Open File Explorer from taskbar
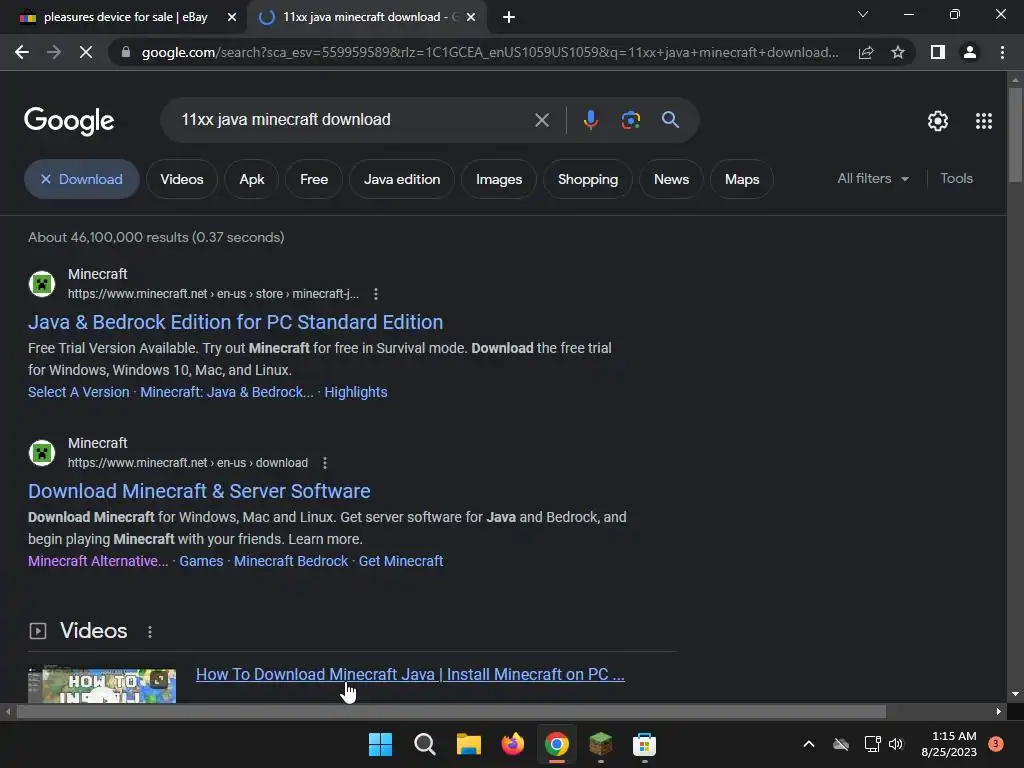This screenshot has width=1024, height=768. click(x=468, y=744)
